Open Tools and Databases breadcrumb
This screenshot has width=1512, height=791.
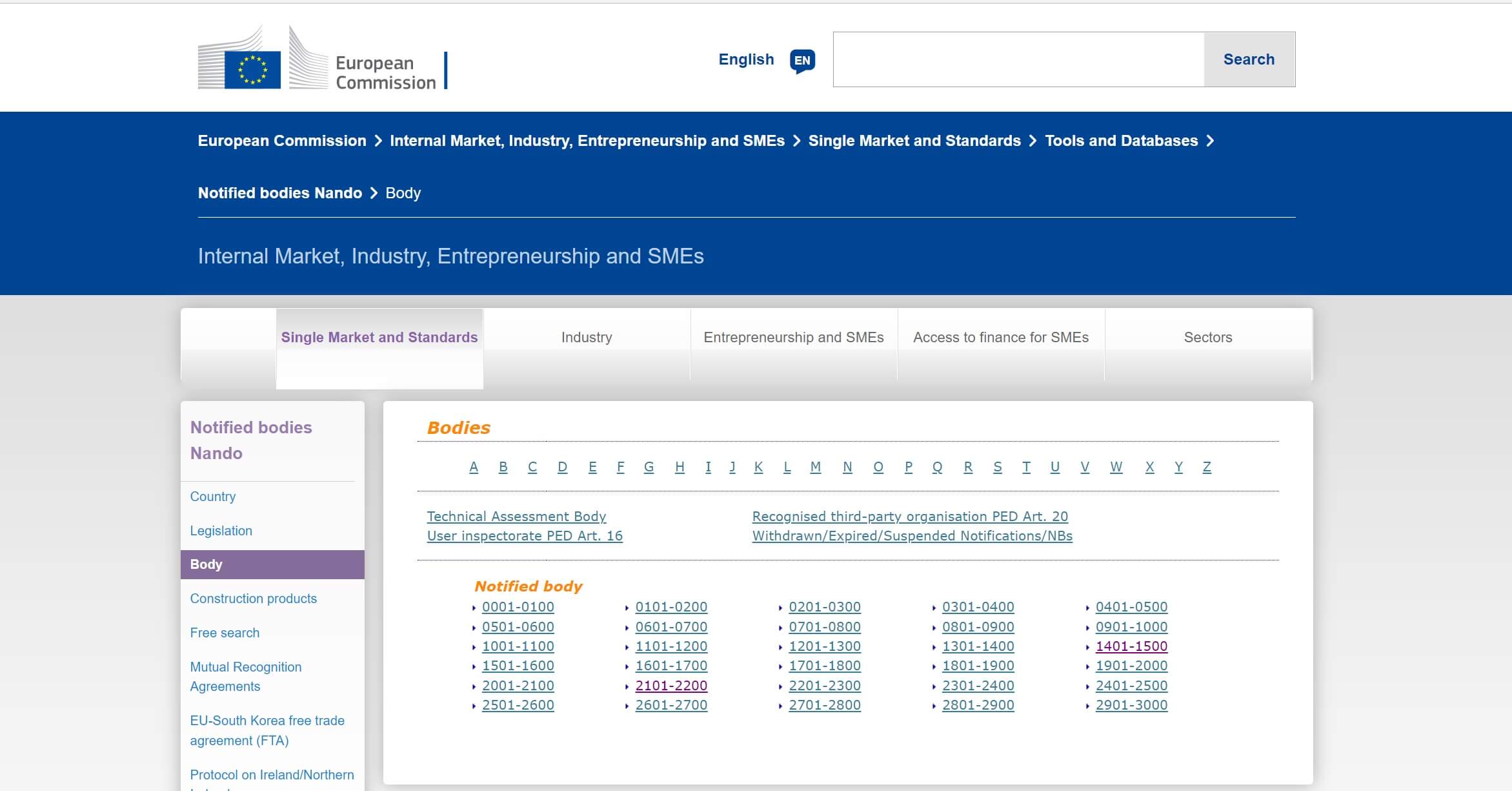click(x=1121, y=141)
